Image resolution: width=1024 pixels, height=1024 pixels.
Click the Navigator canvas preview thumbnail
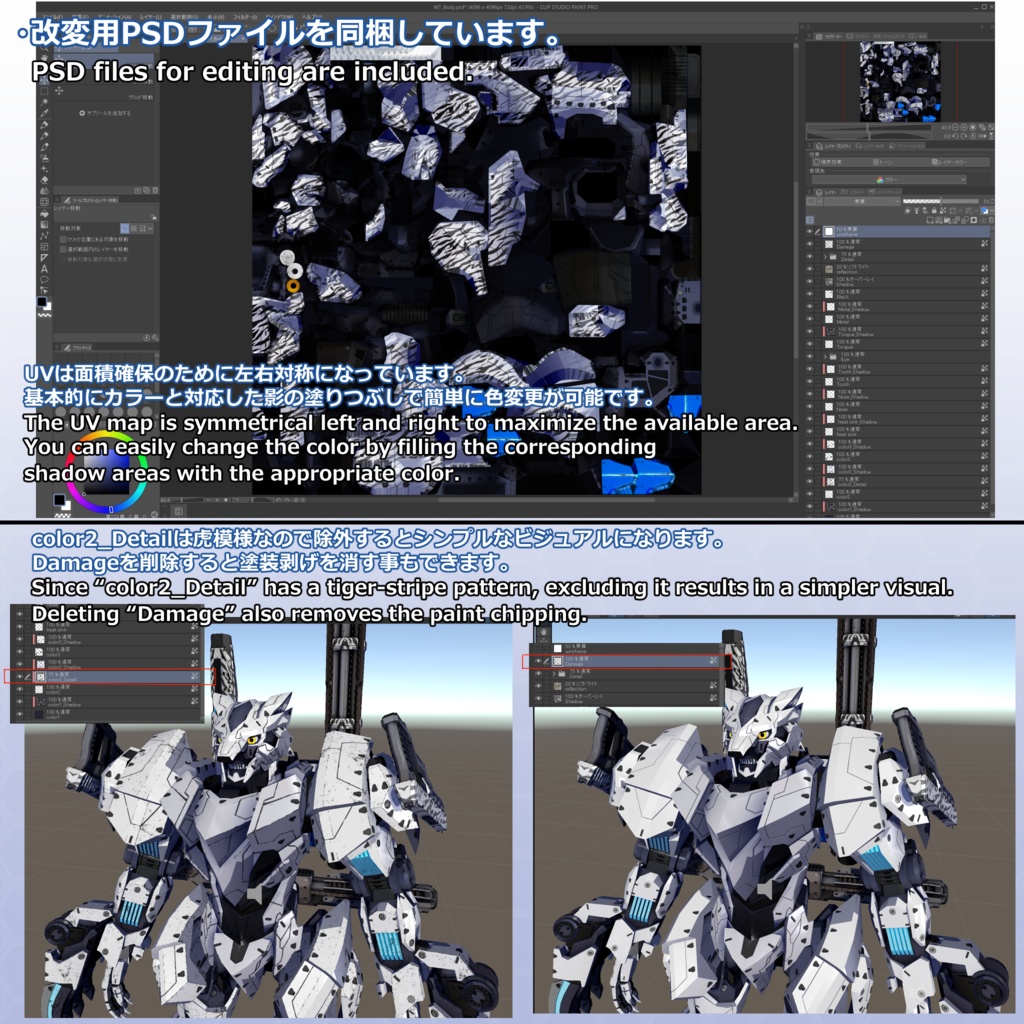point(900,82)
